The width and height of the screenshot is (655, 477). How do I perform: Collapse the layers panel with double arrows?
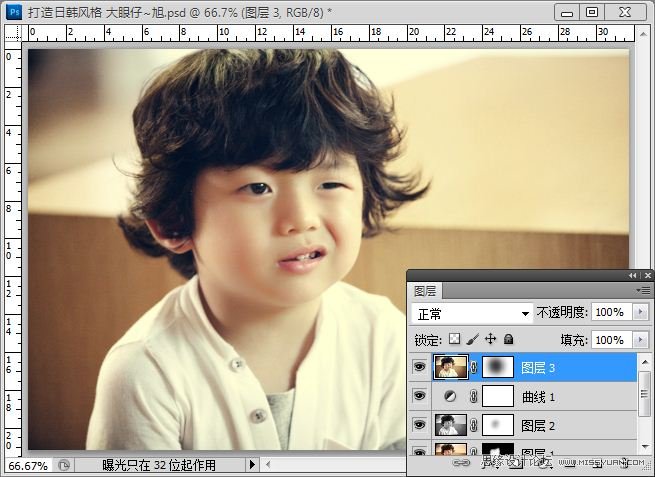633,275
